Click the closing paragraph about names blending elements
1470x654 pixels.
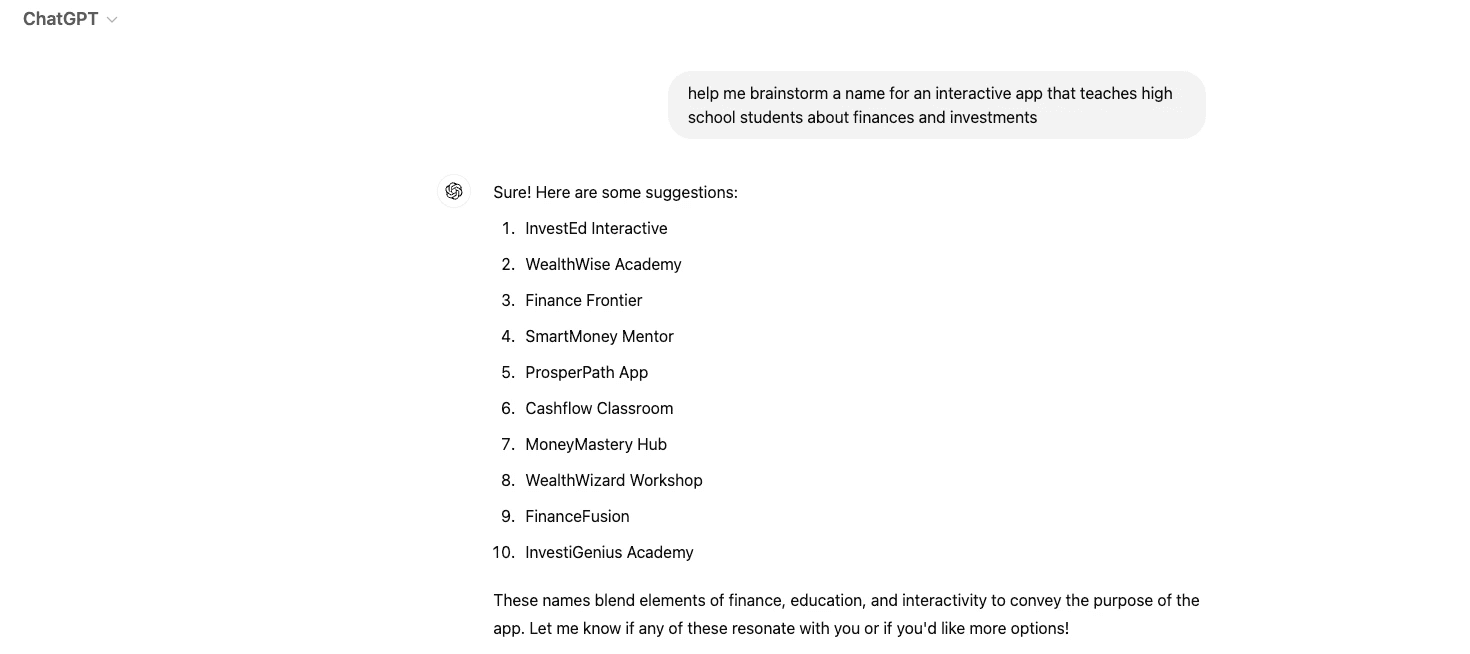846,614
